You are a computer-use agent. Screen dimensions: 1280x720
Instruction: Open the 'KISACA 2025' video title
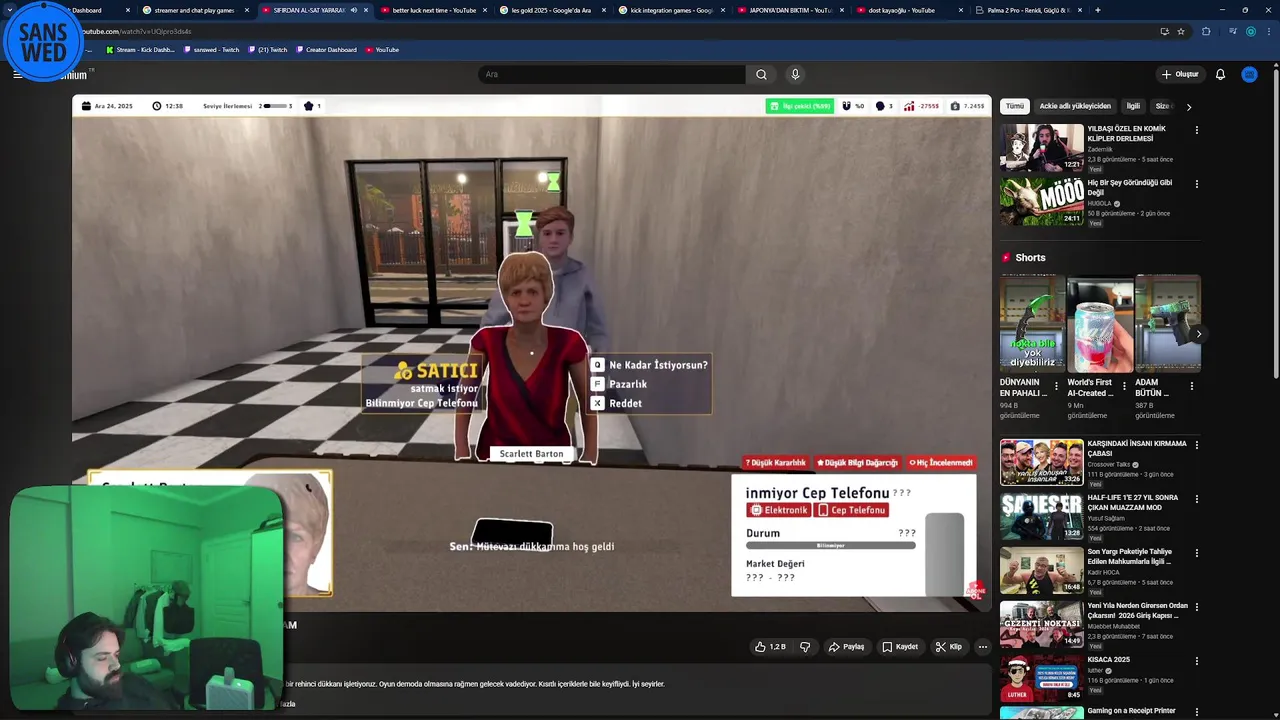[1108, 660]
